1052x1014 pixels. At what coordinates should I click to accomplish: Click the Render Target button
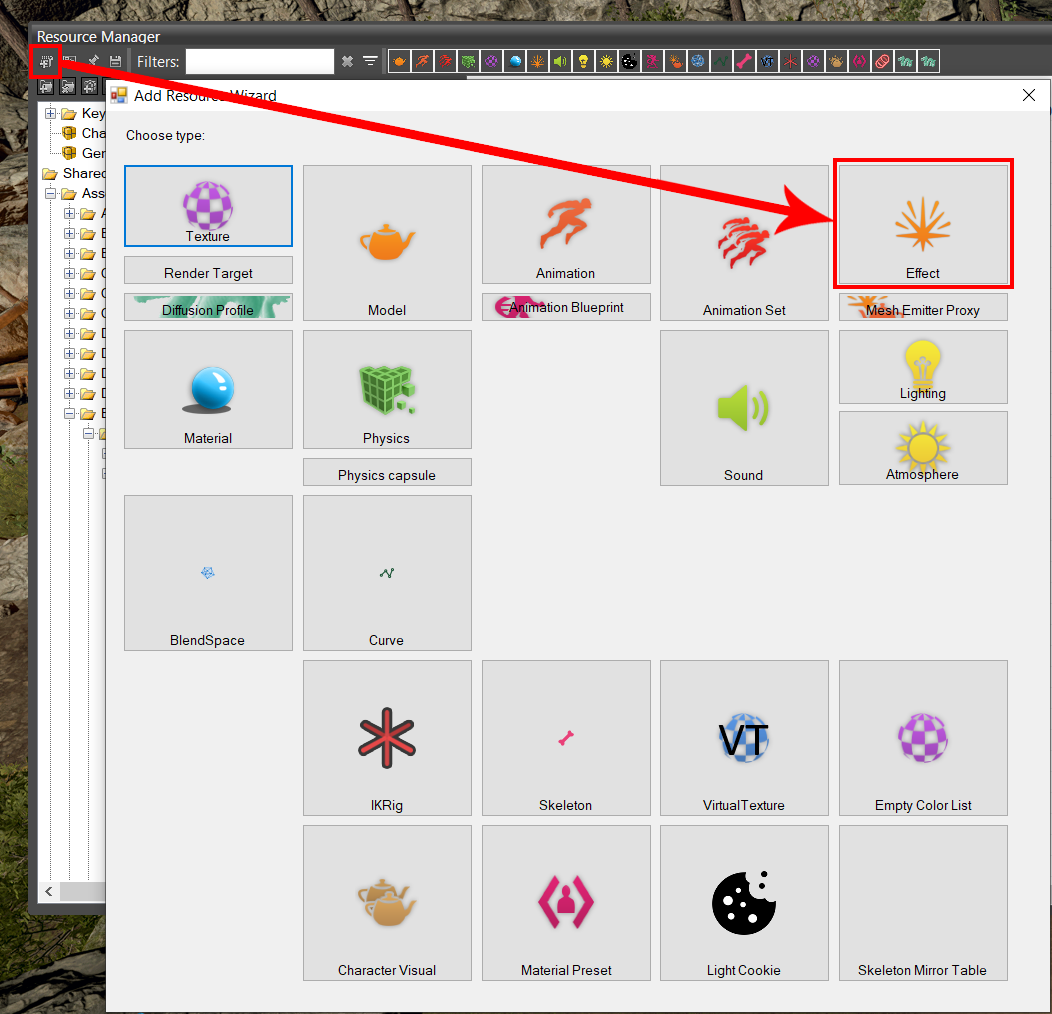click(208, 272)
